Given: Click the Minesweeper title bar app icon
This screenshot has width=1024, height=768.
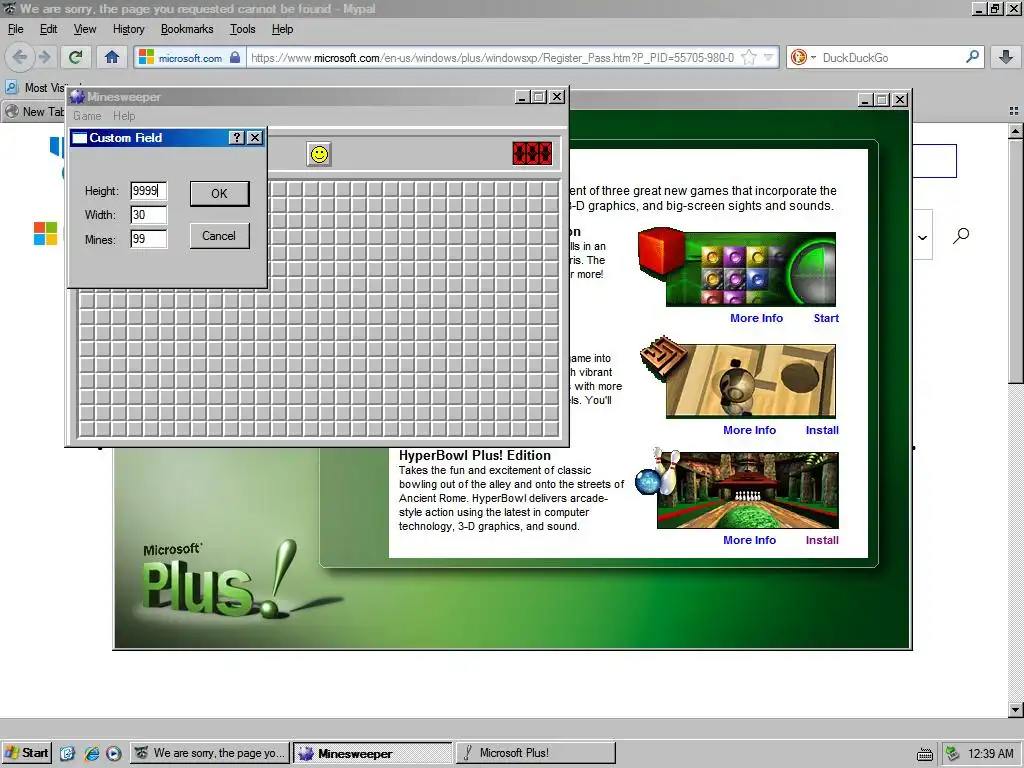Looking at the screenshot, I should coord(77,97).
